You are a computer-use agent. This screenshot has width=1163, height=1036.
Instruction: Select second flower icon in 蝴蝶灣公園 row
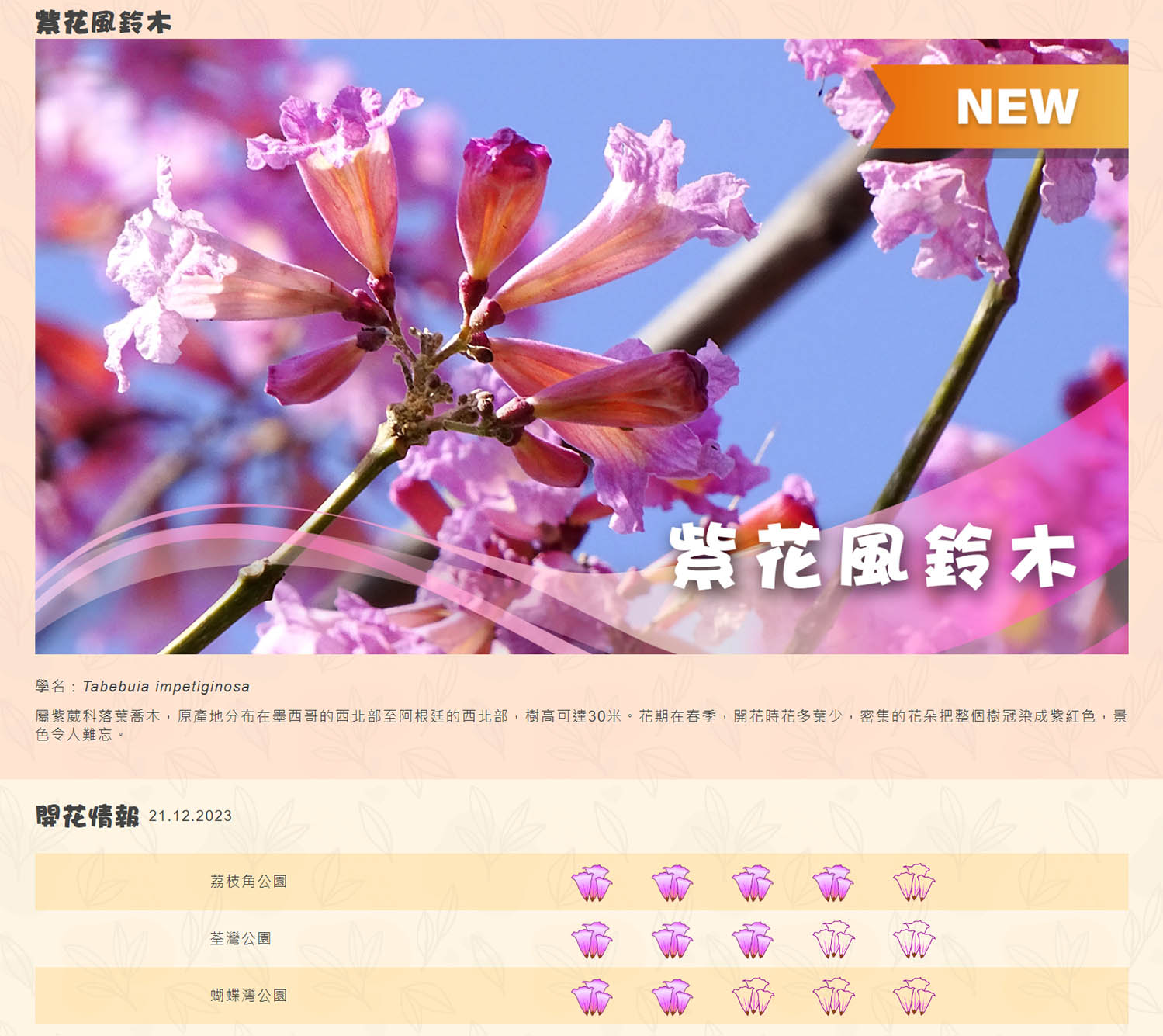[x=672, y=996]
